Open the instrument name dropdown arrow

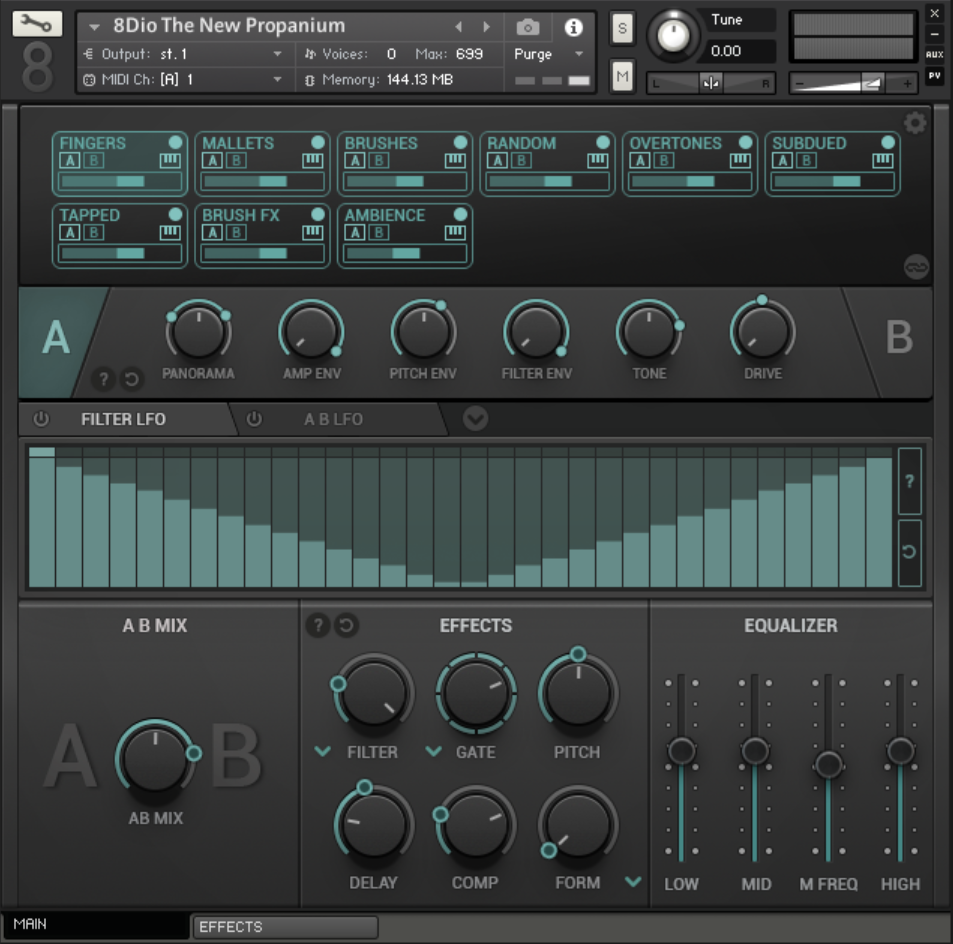pyautogui.click(x=94, y=27)
